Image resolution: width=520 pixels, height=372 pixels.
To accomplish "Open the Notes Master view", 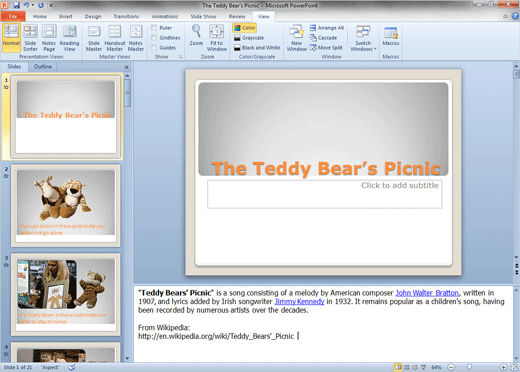I will click(136, 37).
